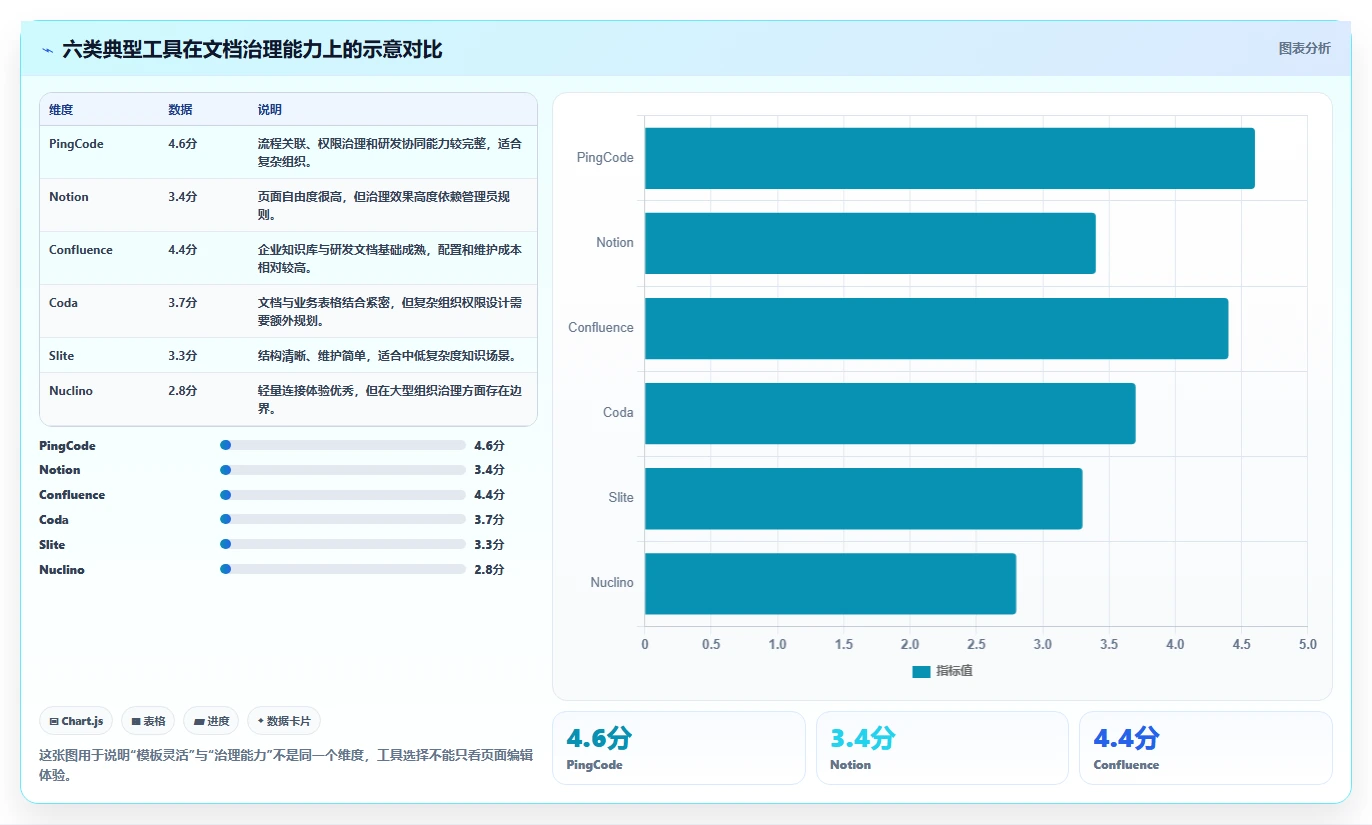Click the page title 六类典型工具在文档治理能力上的示意对比
The height and width of the screenshot is (825, 1372).
click(252, 50)
